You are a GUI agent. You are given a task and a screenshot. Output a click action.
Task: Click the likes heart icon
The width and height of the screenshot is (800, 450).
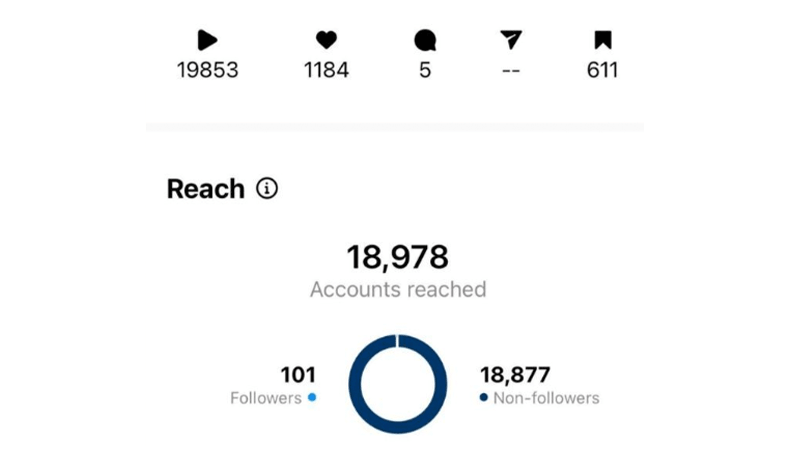(326, 40)
